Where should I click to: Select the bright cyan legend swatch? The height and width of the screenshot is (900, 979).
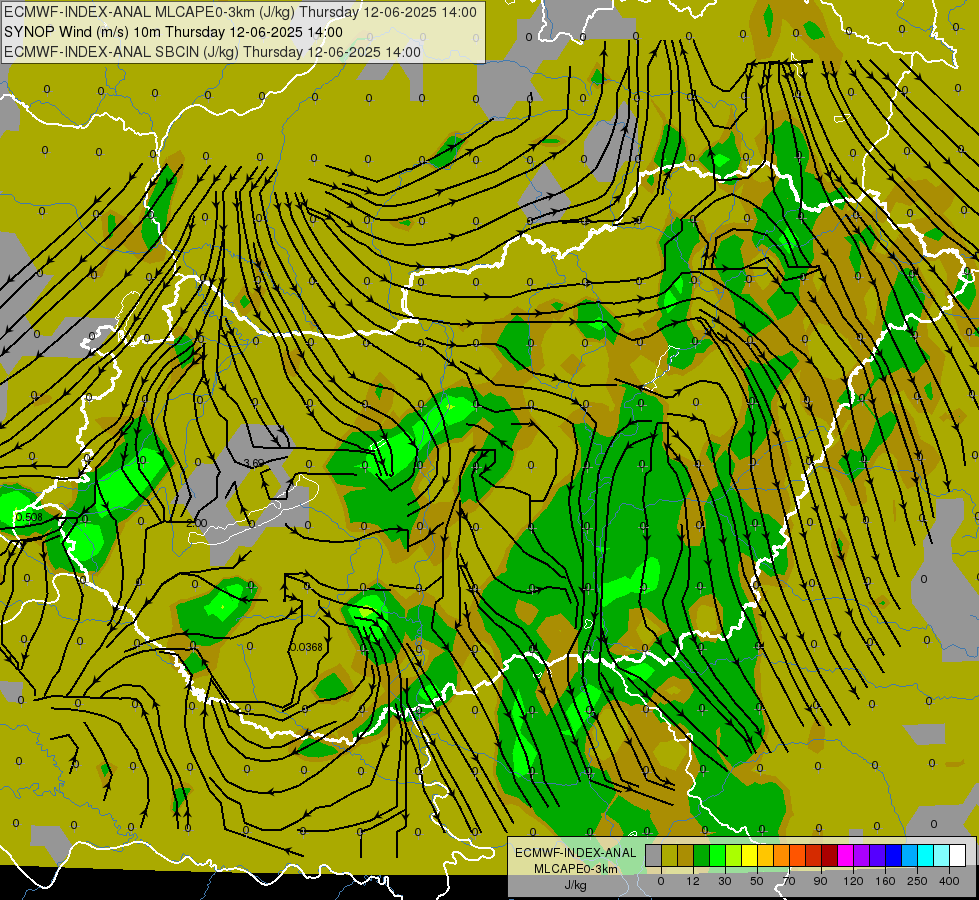click(926, 855)
